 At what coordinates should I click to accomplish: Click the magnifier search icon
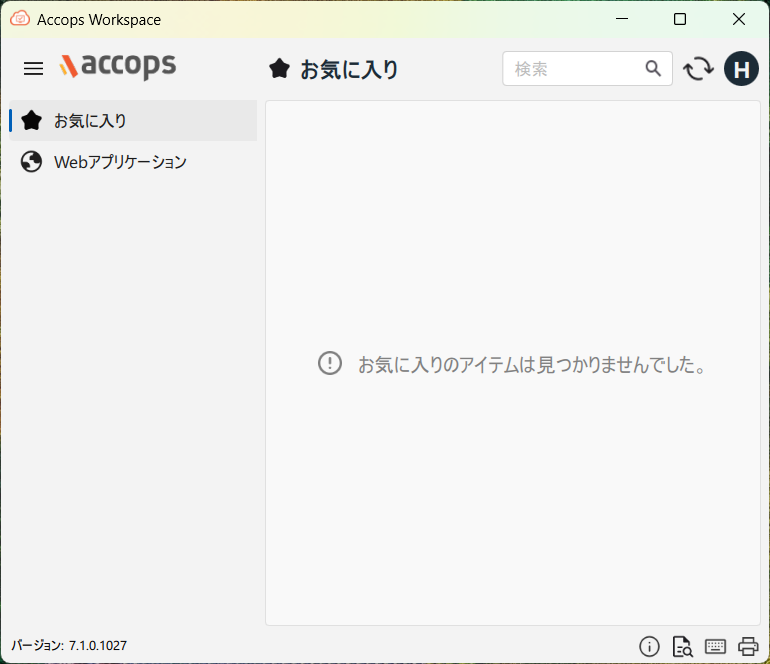pos(653,69)
